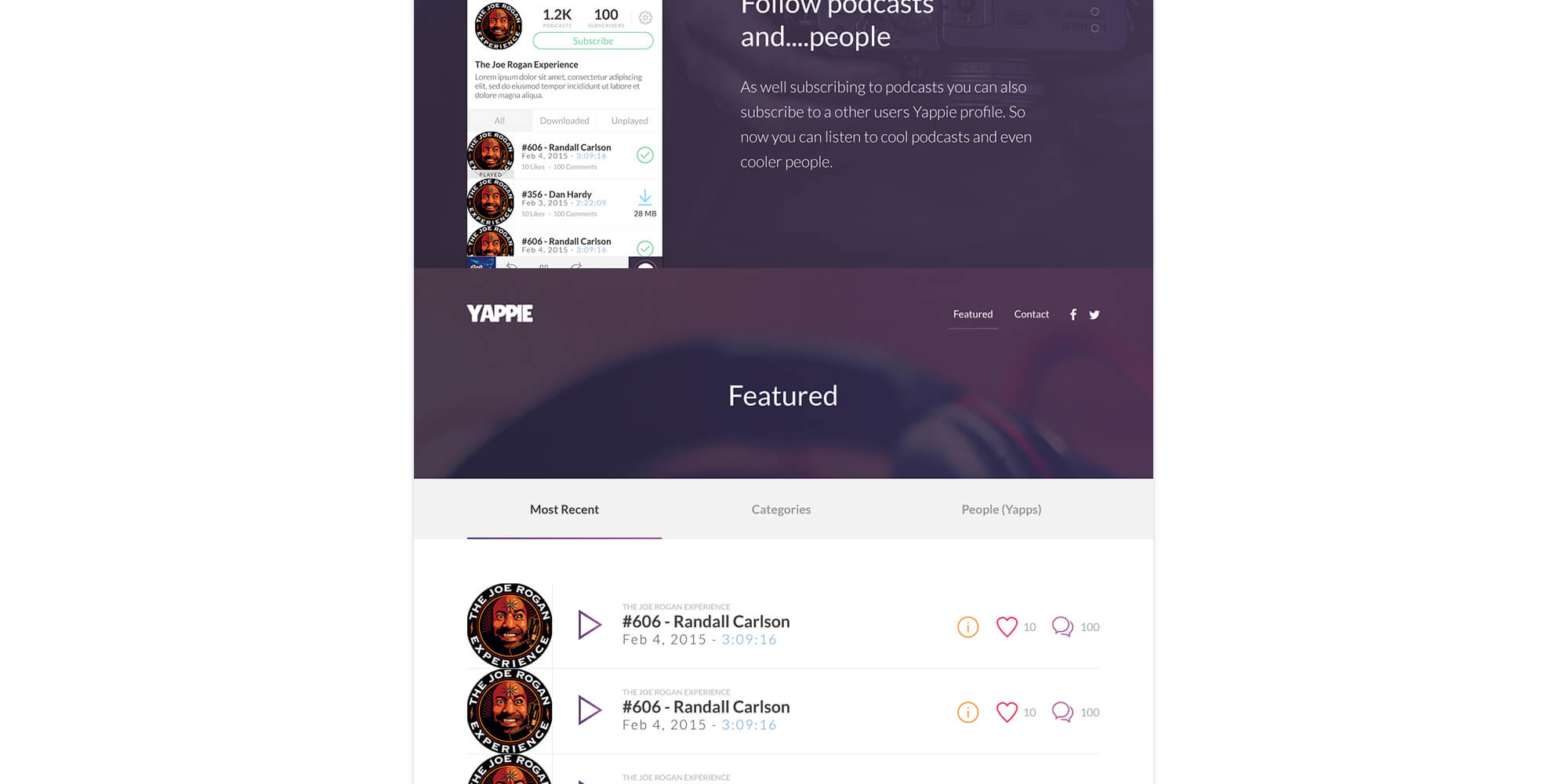Play first #606 Randall Carlson episode
Image resolution: width=1568 pixels, height=784 pixels.
tap(590, 625)
